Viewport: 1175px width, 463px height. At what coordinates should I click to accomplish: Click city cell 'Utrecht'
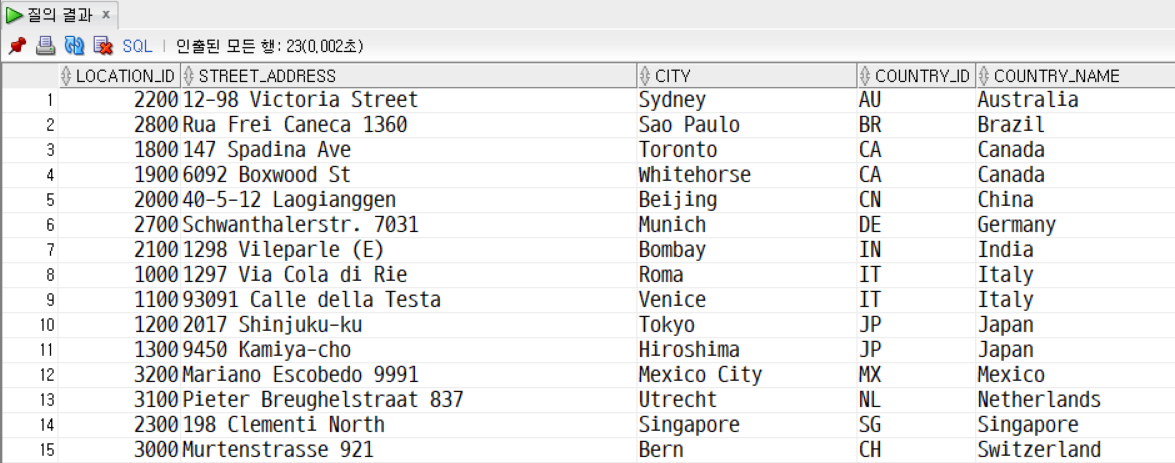click(x=746, y=400)
